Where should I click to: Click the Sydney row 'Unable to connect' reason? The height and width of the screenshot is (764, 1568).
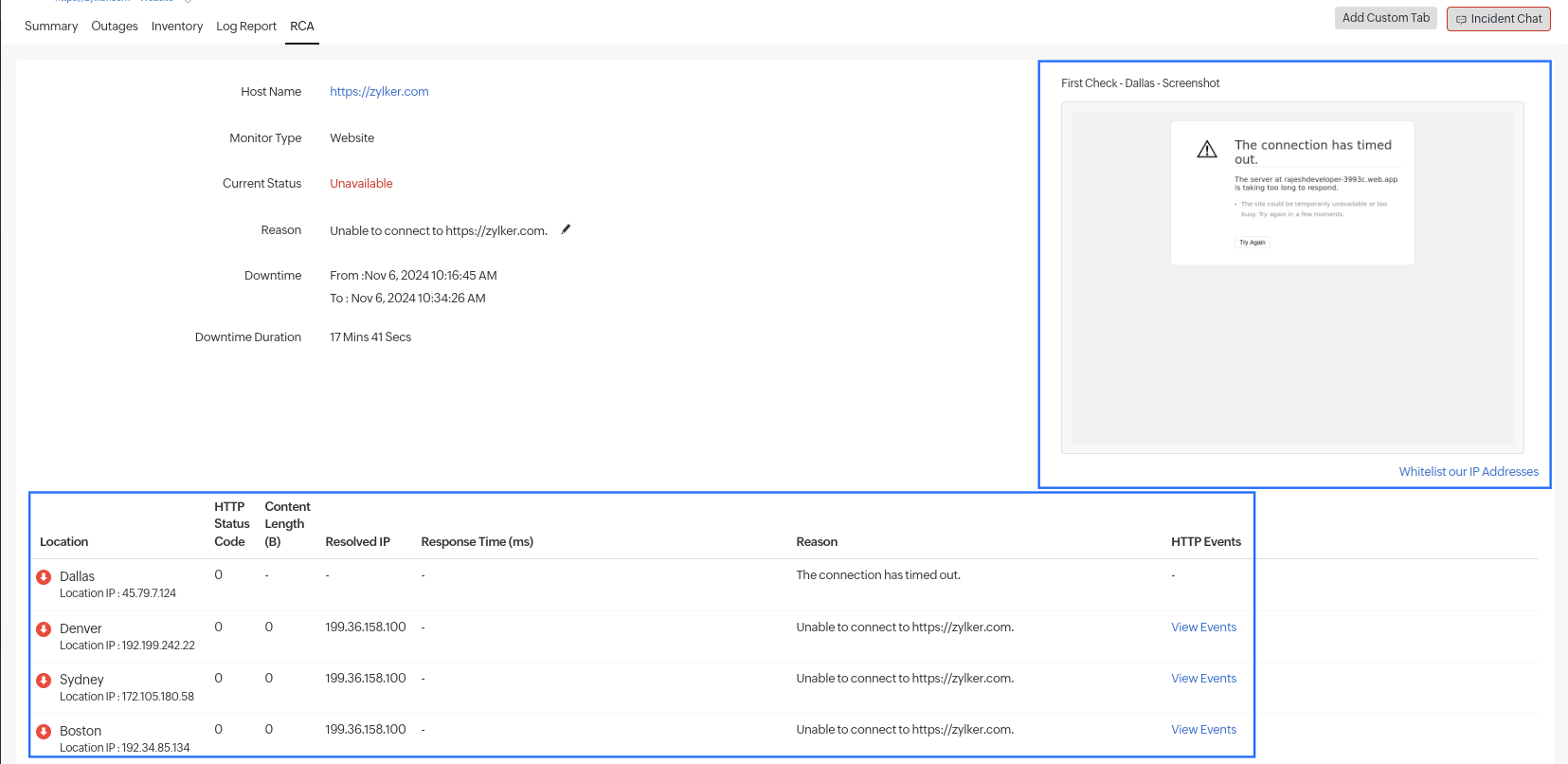pyautogui.click(x=905, y=678)
